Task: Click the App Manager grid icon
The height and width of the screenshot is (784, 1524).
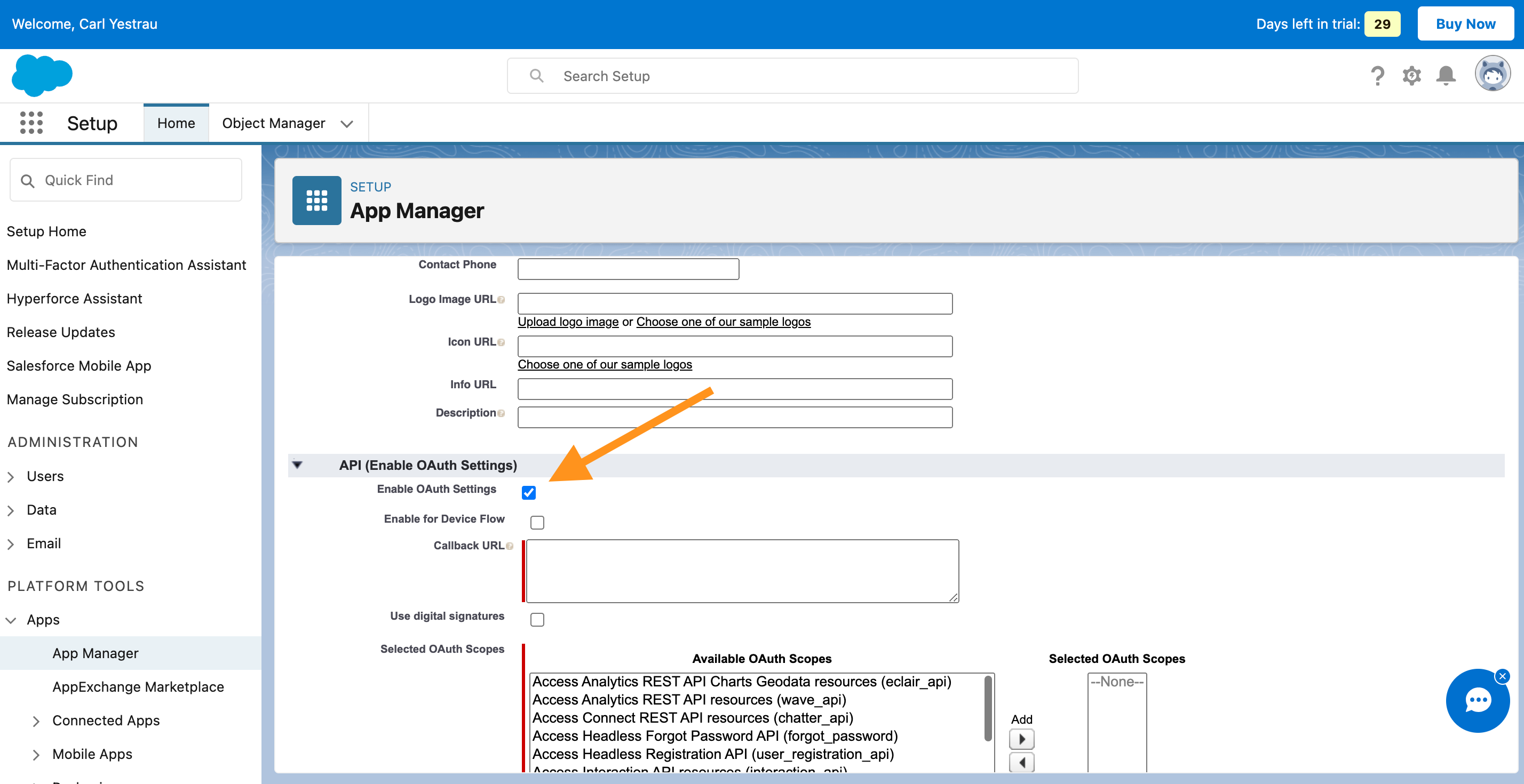Action: coord(316,201)
